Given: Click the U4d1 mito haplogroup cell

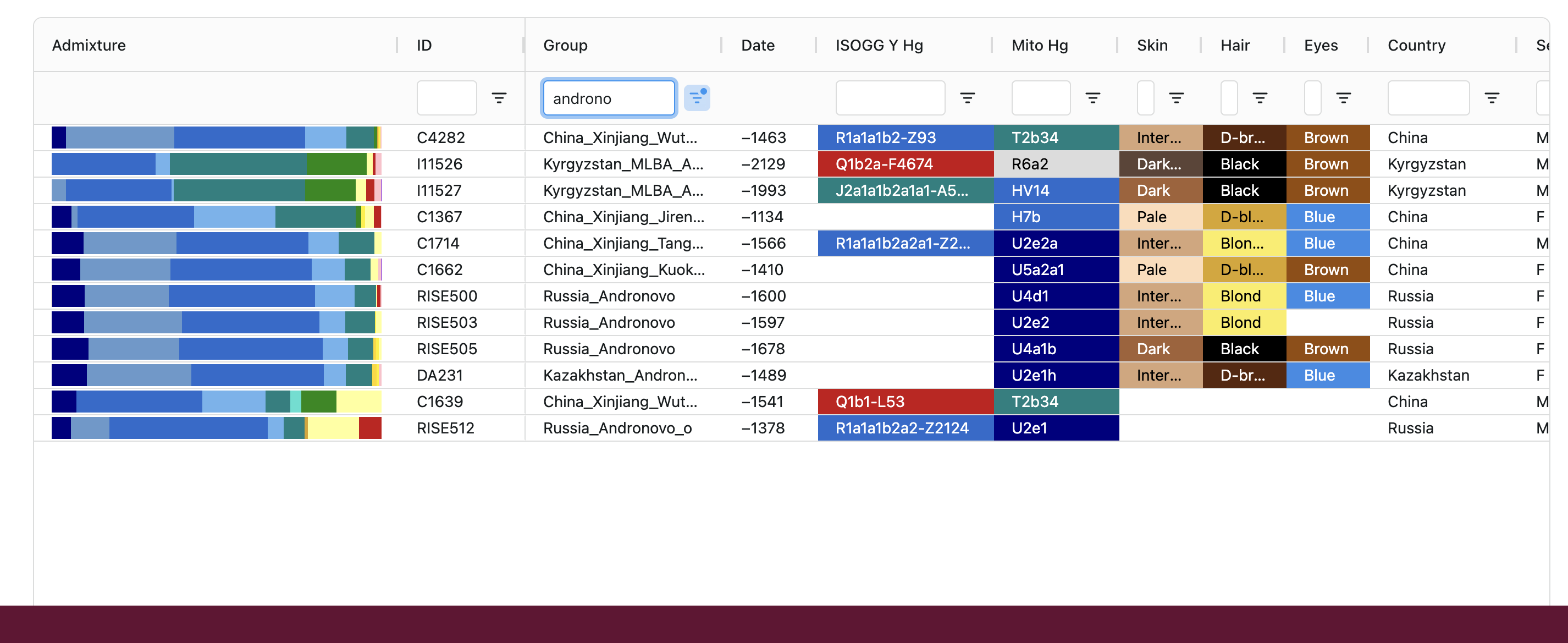Looking at the screenshot, I should tap(1057, 296).
